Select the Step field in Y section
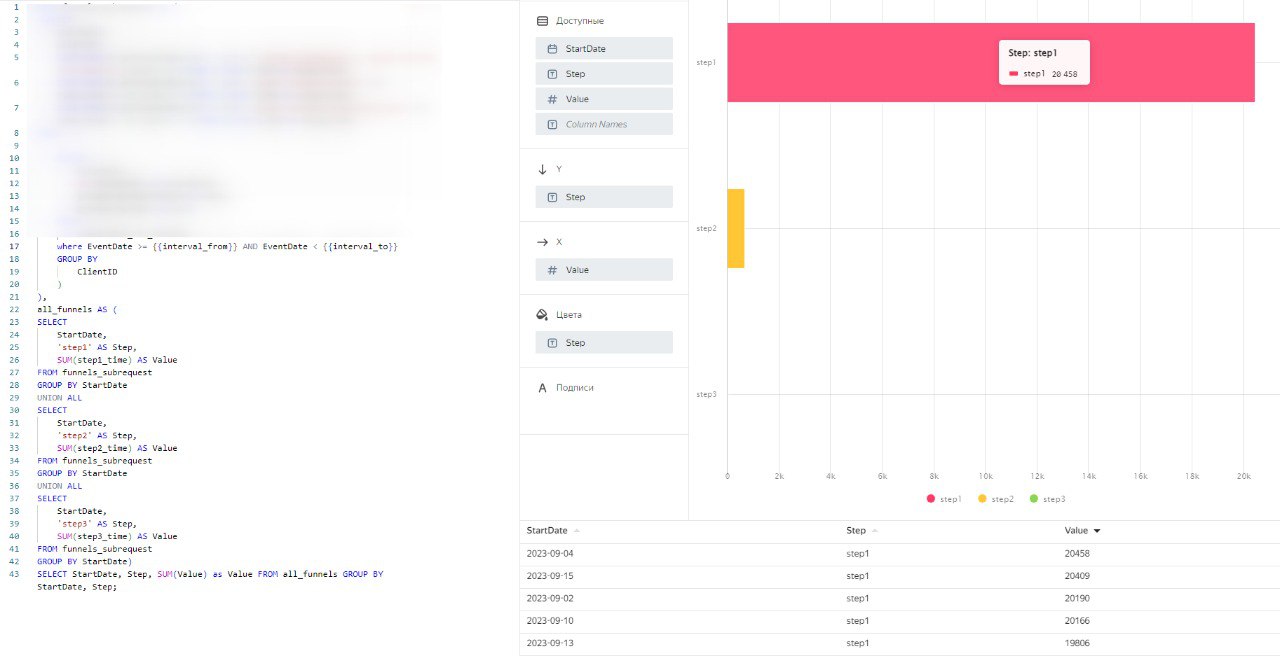Viewport: 1280px width, 656px height. pos(604,197)
